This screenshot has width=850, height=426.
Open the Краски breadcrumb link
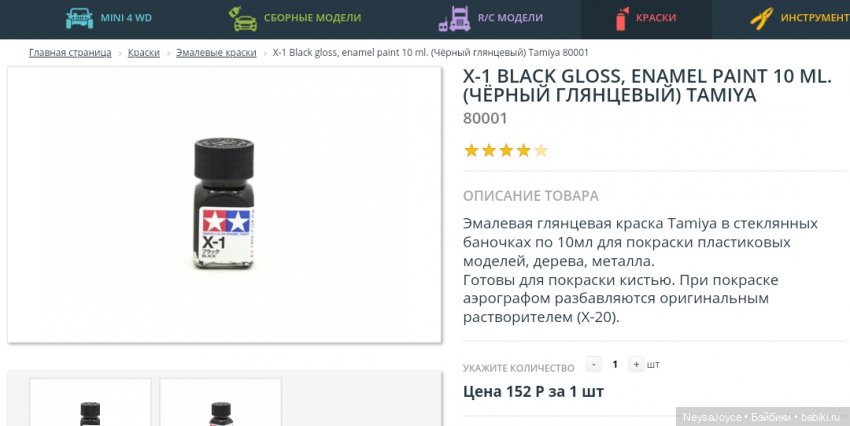[x=144, y=53]
